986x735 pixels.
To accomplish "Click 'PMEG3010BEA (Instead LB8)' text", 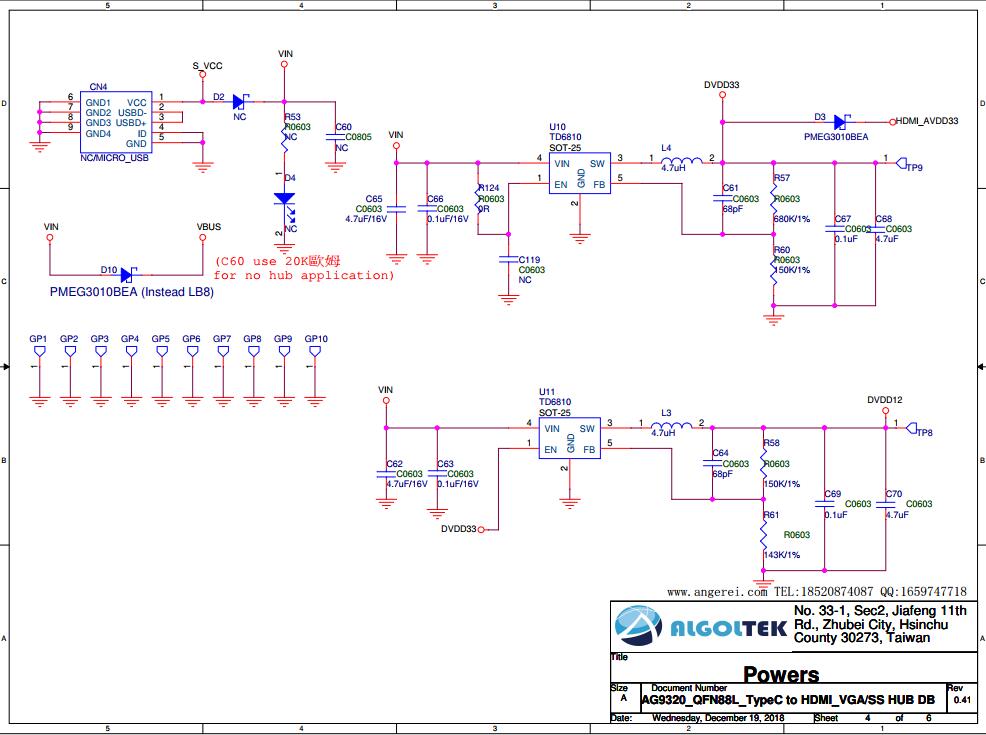I will 131,292.
